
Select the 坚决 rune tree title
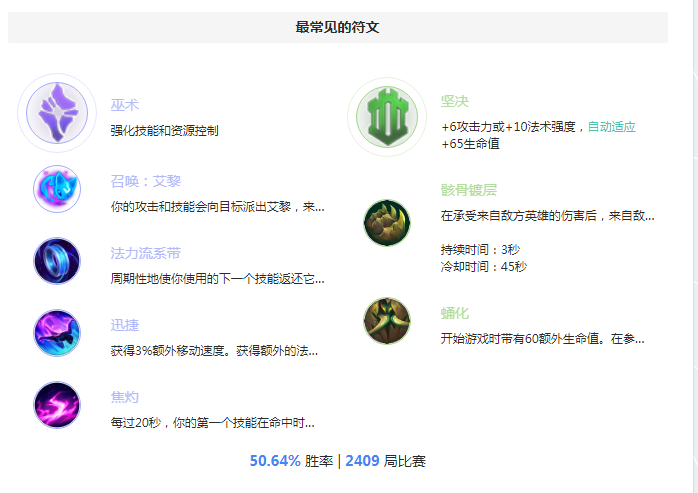point(455,101)
